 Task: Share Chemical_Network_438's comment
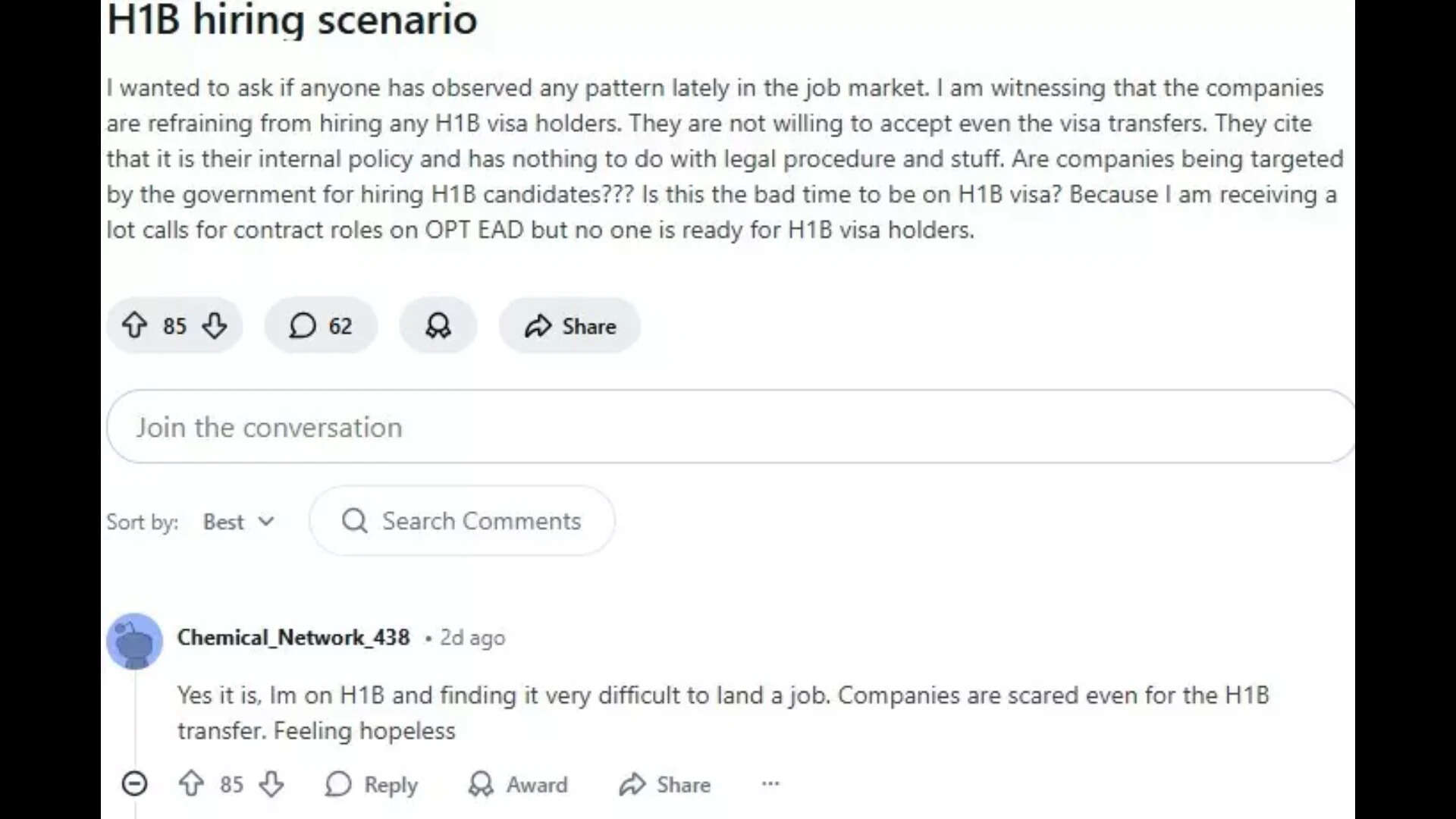(664, 784)
